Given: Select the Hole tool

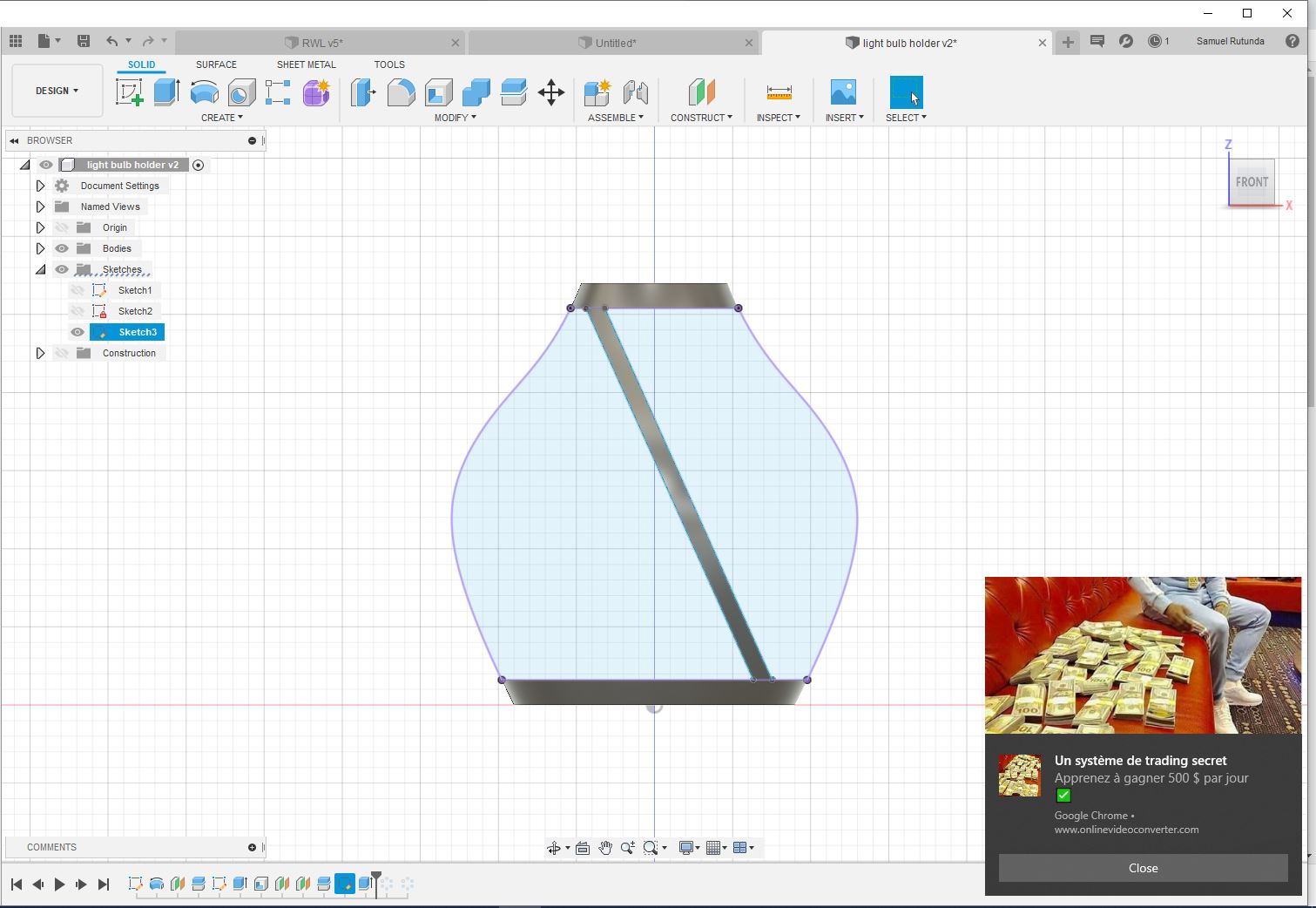Looking at the screenshot, I should [241, 92].
